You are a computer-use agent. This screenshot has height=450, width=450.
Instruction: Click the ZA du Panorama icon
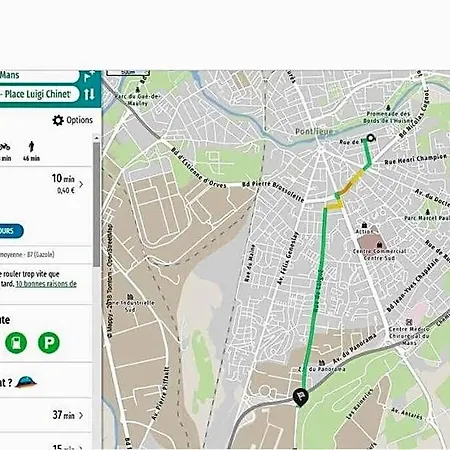(321, 363)
